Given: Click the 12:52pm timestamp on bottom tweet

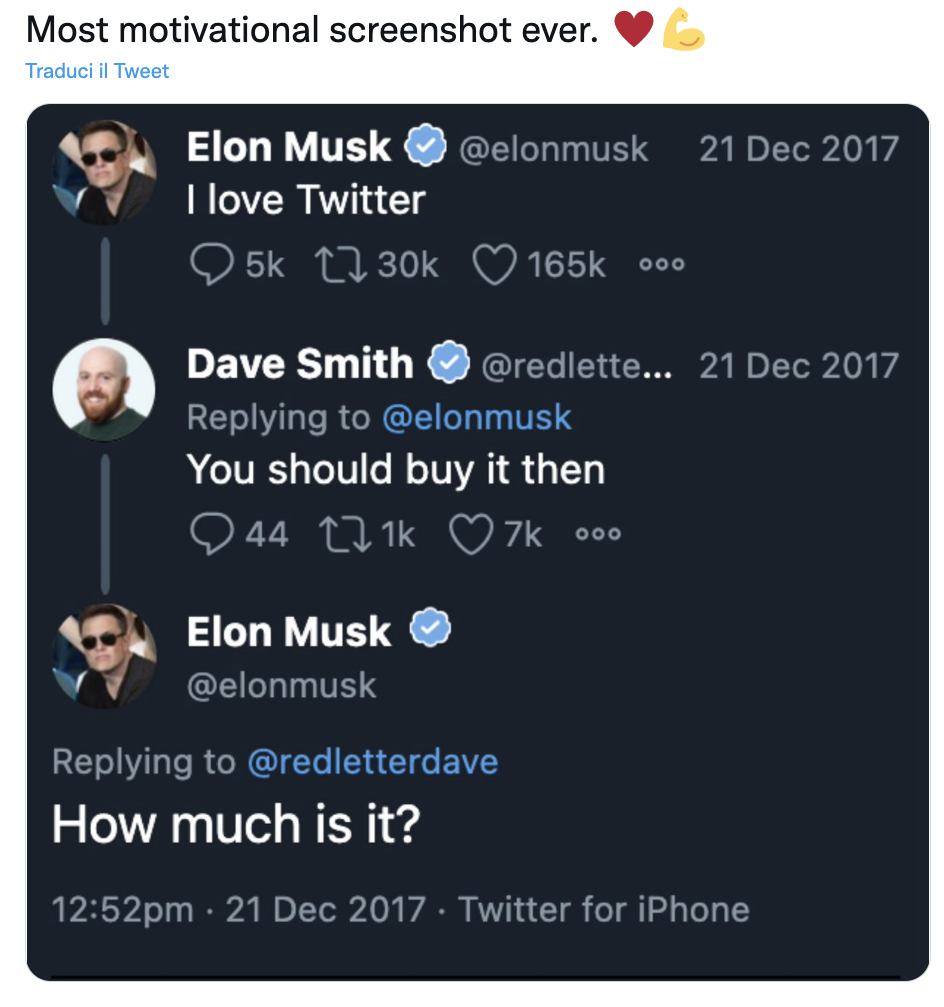Looking at the screenshot, I should (x=123, y=909).
